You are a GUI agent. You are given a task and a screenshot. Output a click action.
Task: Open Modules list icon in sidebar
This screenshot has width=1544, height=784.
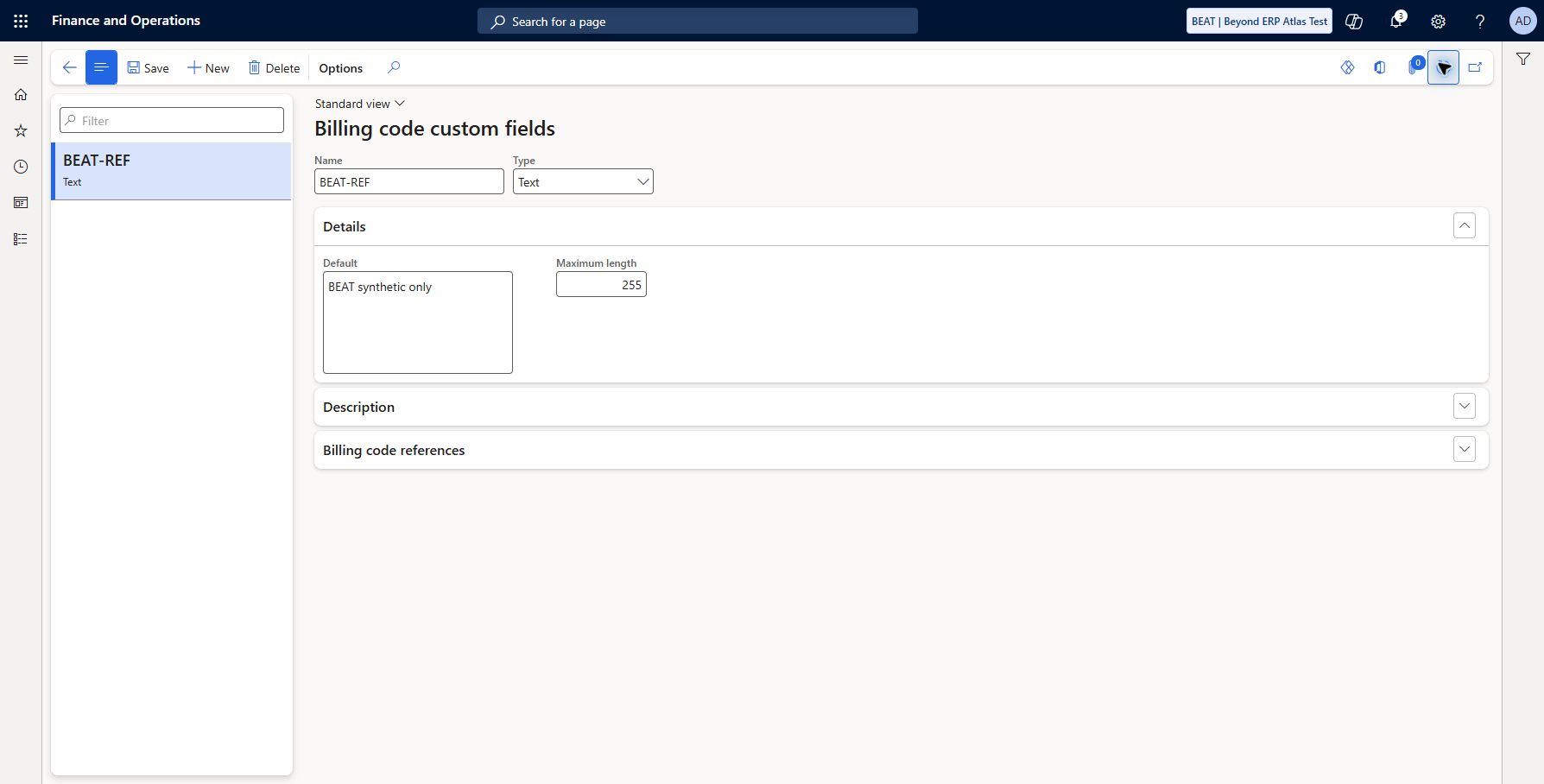(x=21, y=239)
